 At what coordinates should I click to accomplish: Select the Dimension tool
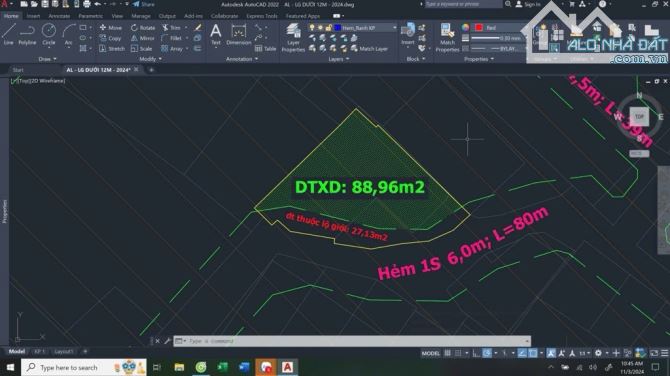click(x=238, y=34)
